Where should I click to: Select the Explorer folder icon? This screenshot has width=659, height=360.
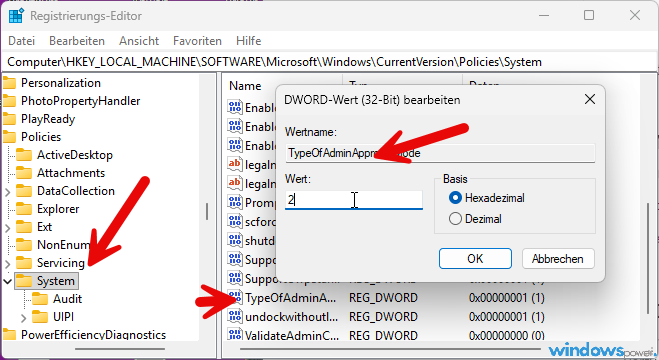pyautogui.click(x=24, y=209)
